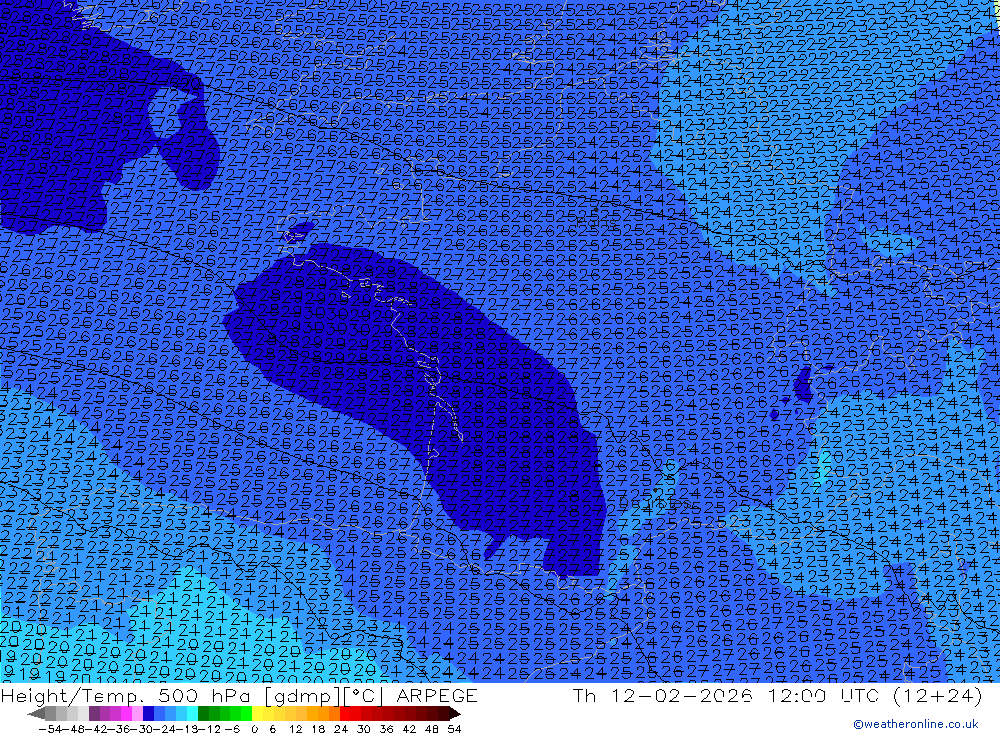Screen dimensions: 1000x733
Task: Select the light pink swatch in legend
Action: point(137,713)
